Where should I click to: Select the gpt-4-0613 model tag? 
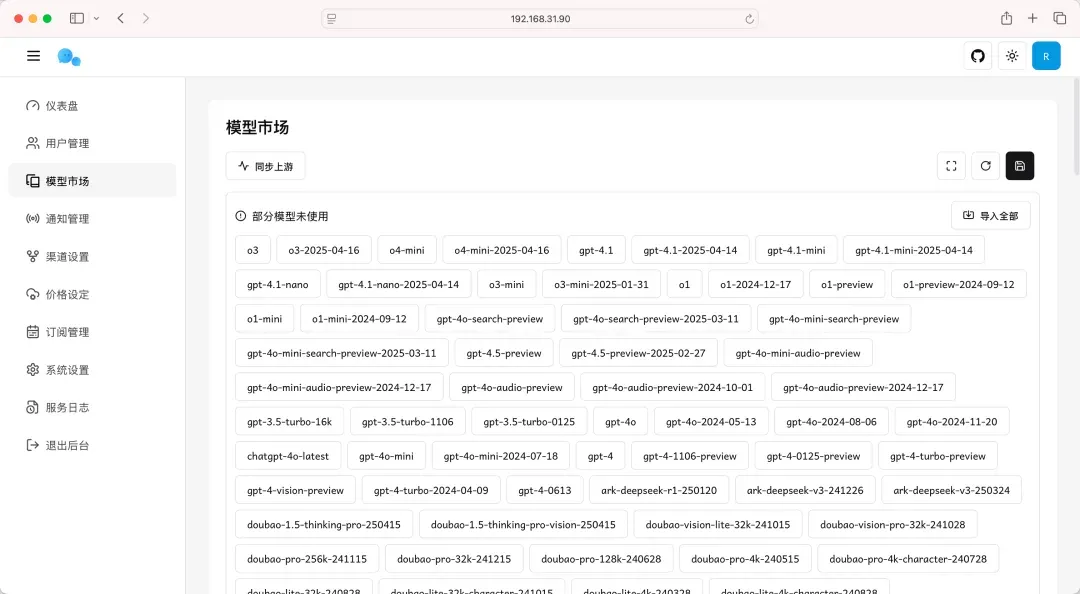[544, 490]
